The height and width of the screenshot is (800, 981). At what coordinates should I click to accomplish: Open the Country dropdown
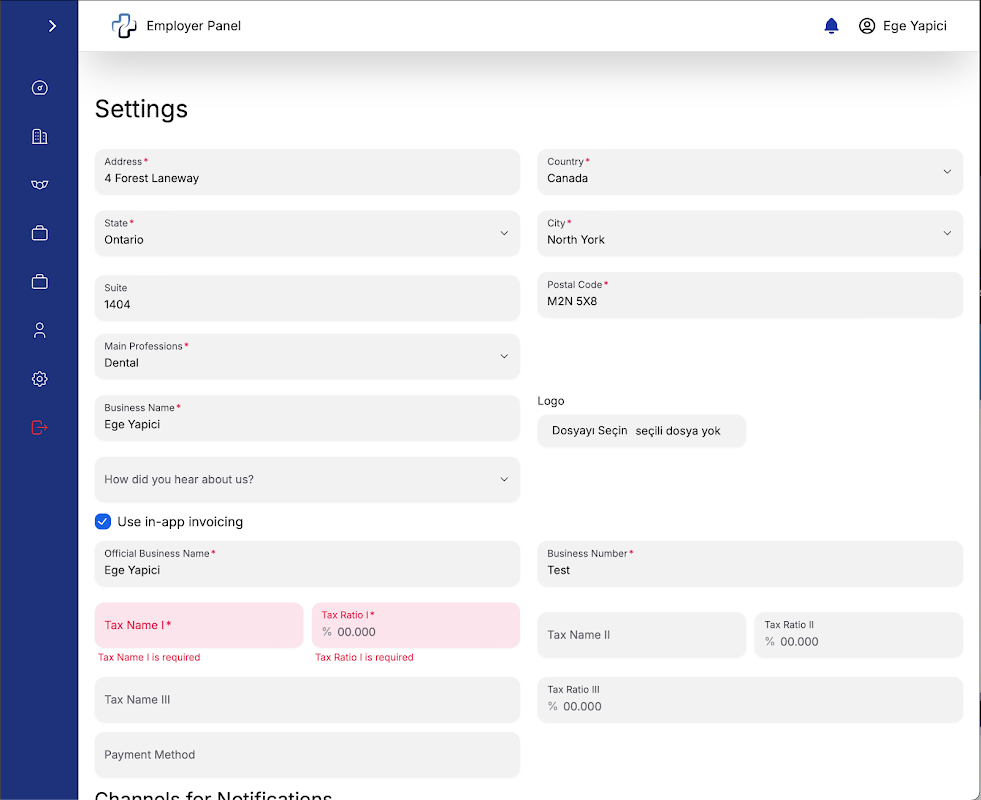(750, 172)
